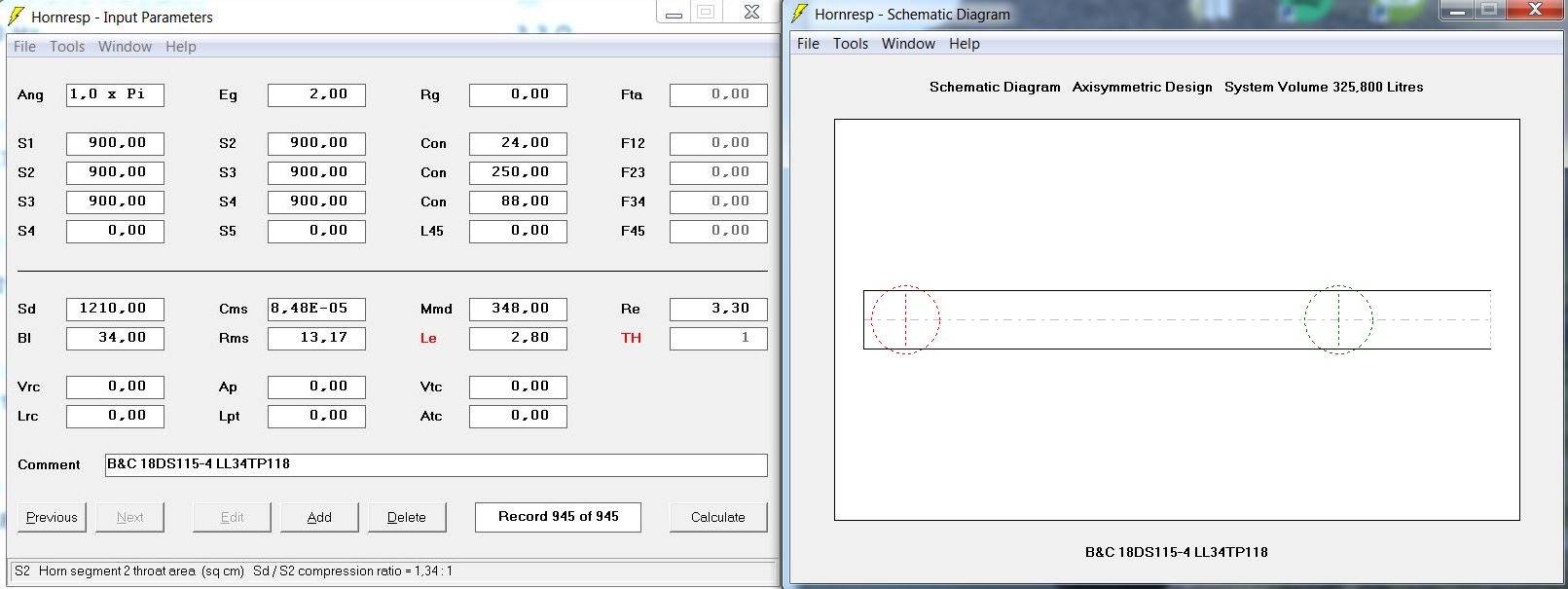Select the Con field showing 24,00
Viewport: 1568px width, 589px height.
click(518, 143)
